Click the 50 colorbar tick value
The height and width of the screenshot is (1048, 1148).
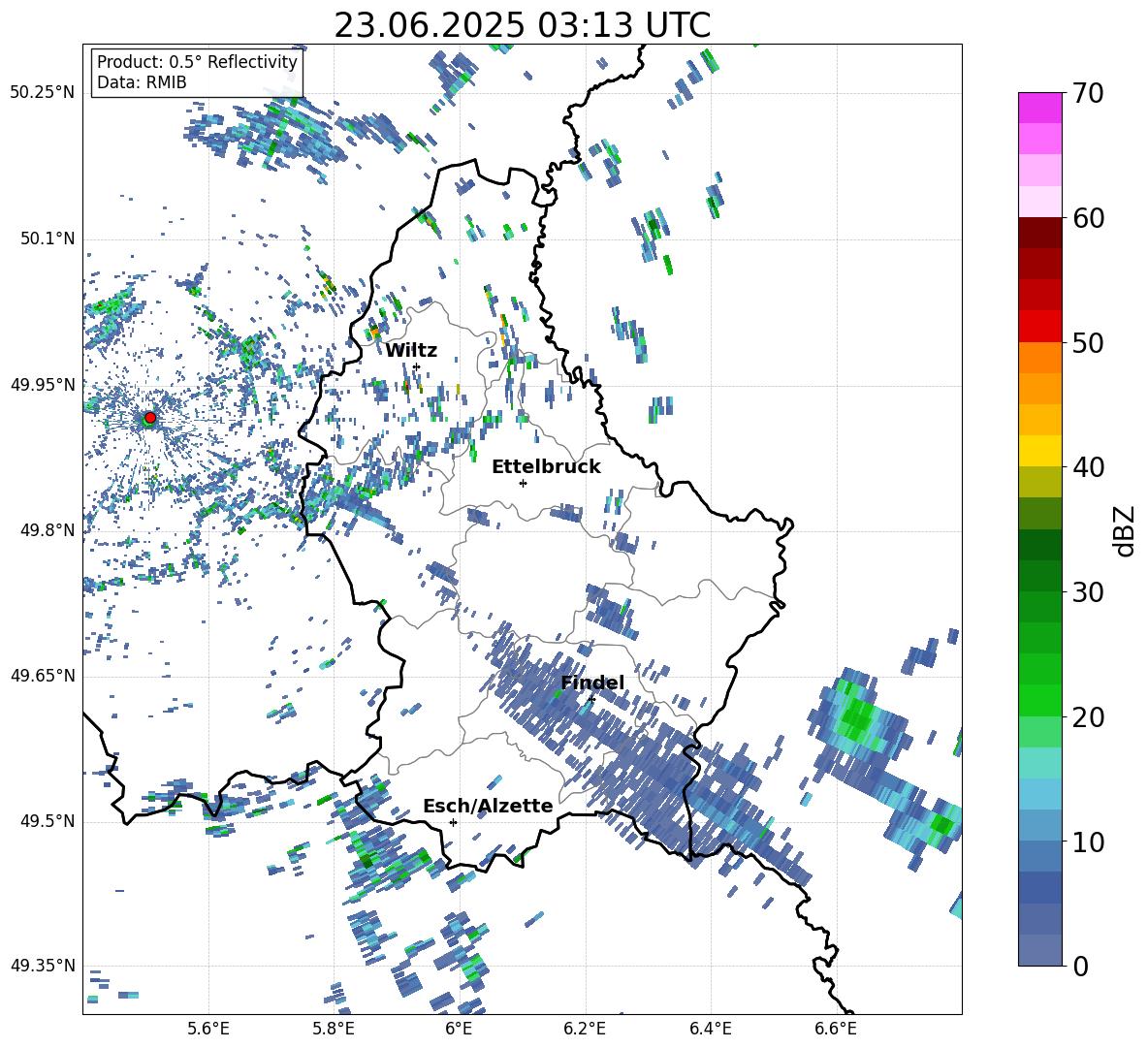[x=1088, y=343]
